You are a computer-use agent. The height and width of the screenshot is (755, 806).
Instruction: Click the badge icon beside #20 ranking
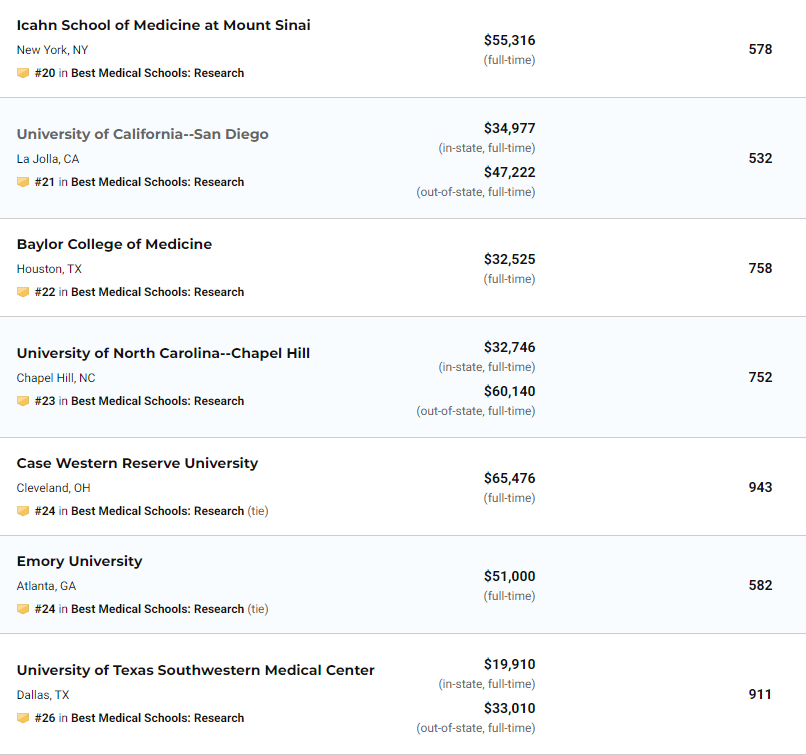[23, 73]
